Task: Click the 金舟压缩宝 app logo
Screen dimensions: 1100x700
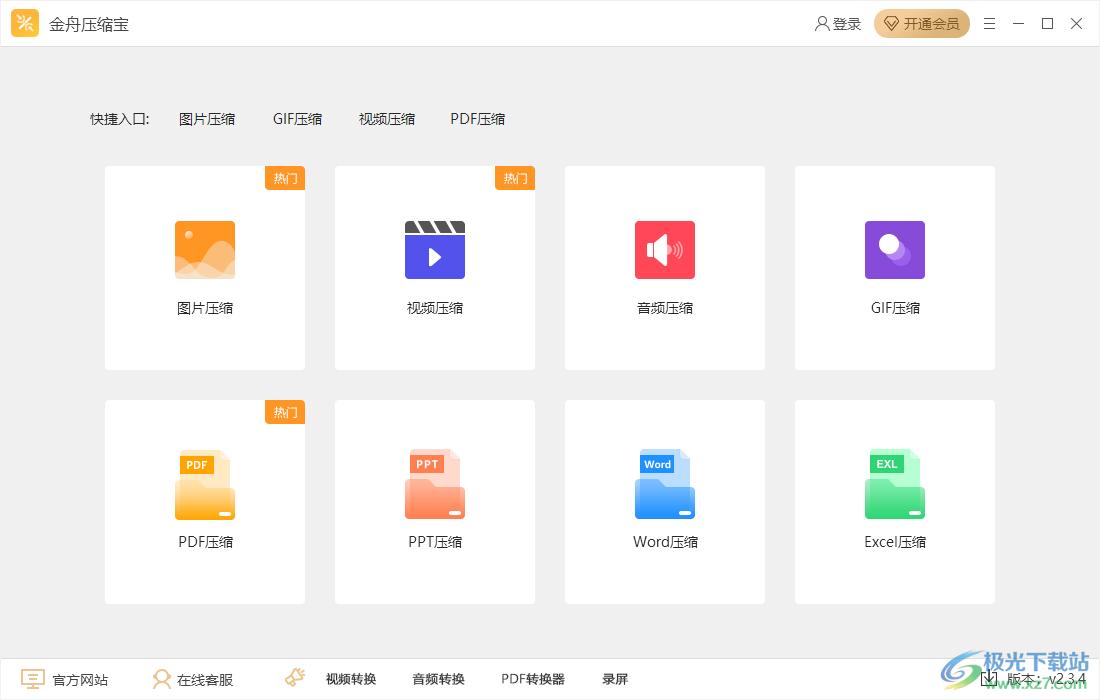Action: [25, 23]
